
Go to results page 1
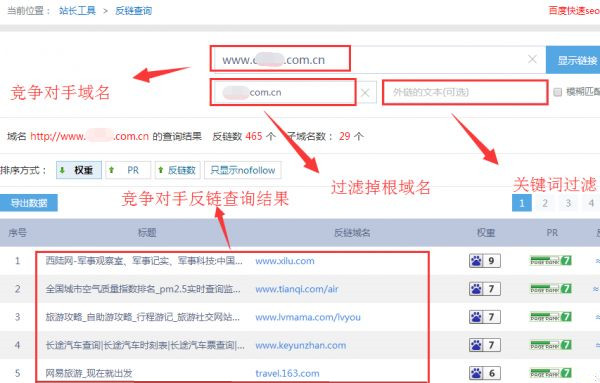click(522, 203)
